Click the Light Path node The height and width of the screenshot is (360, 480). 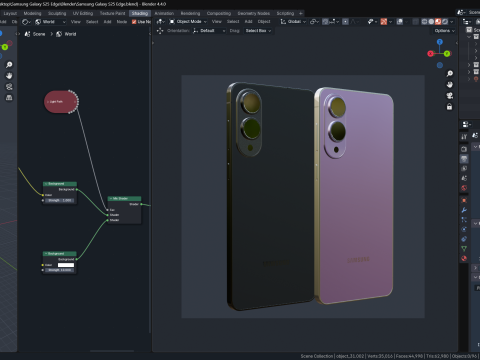pyautogui.click(x=61, y=102)
